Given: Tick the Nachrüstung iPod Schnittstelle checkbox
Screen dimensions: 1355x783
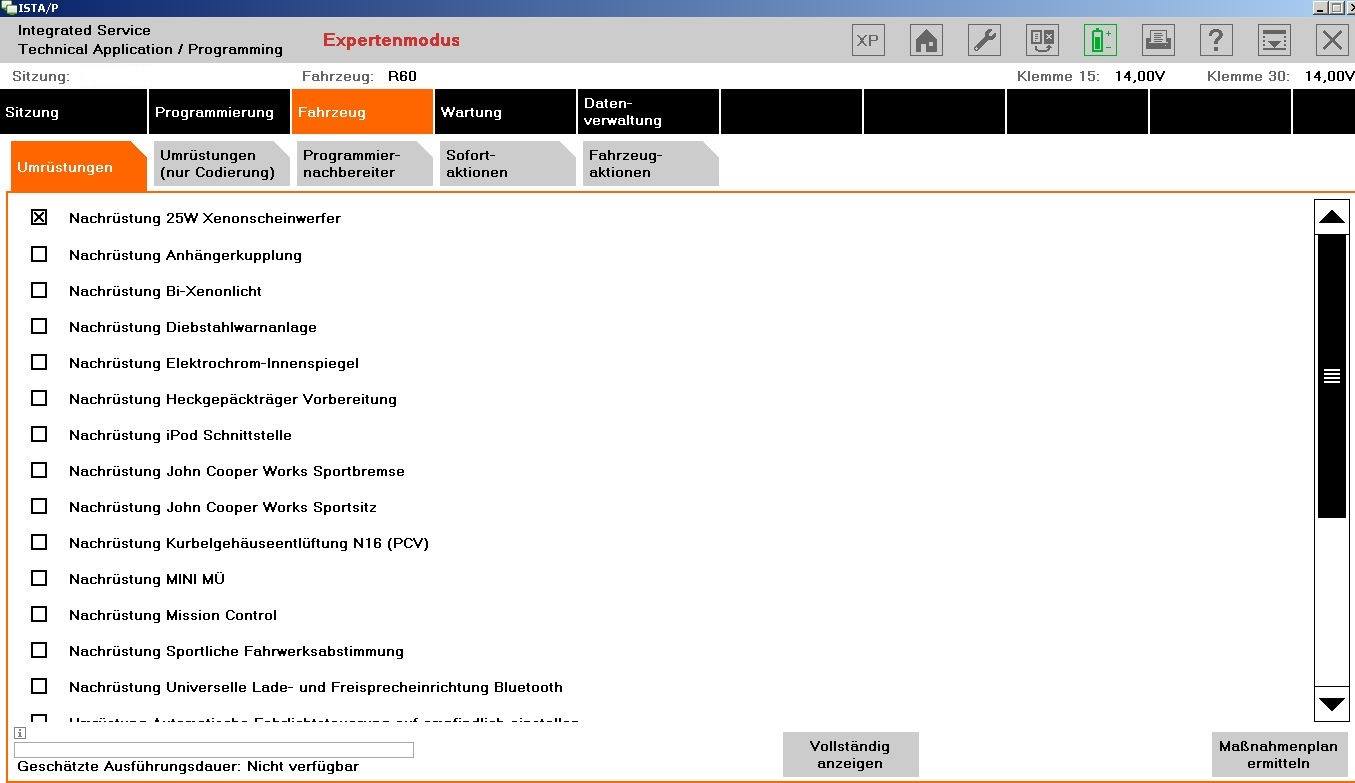Looking at the screenshot, I should [x=39, y=434].
